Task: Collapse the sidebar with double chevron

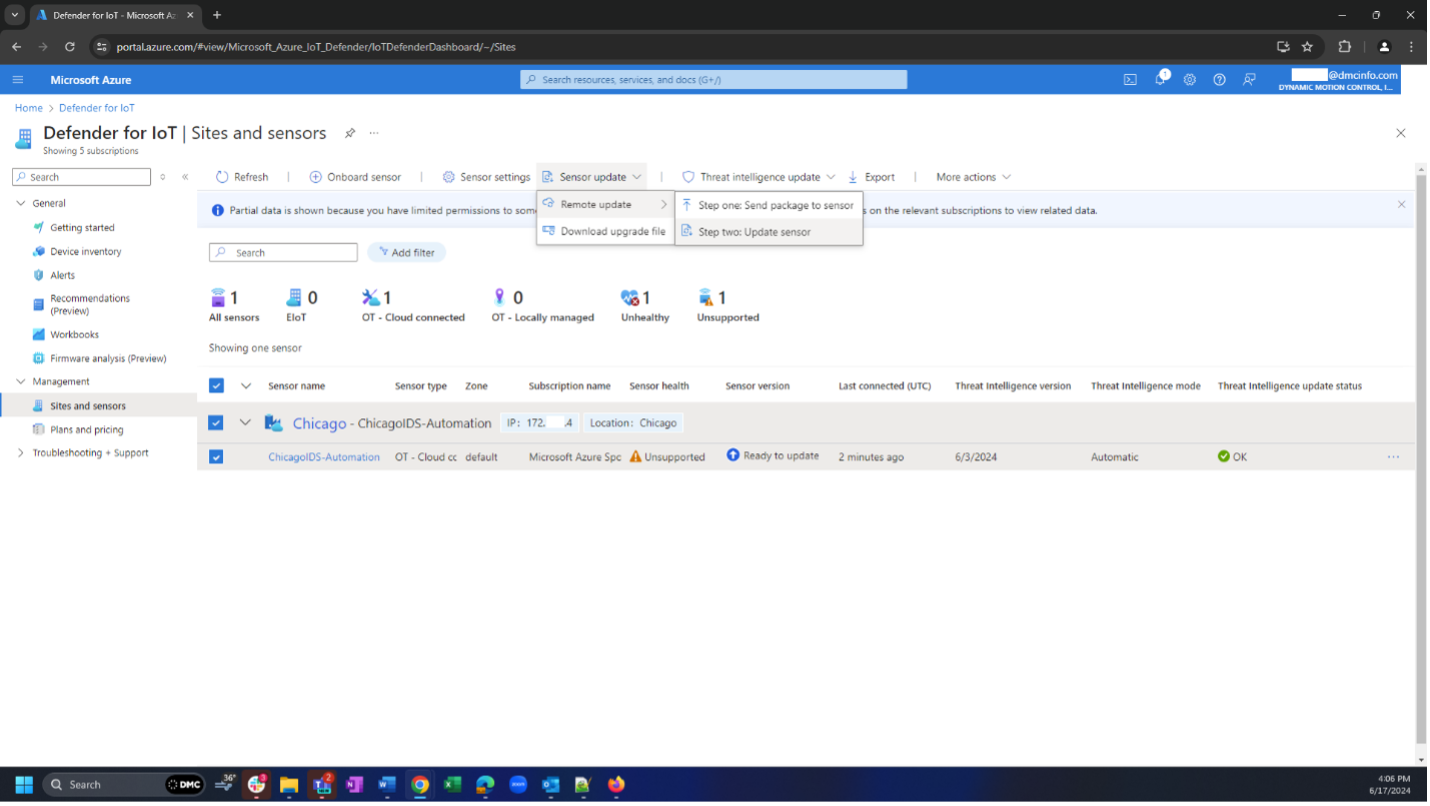Action: pos(185,177)
